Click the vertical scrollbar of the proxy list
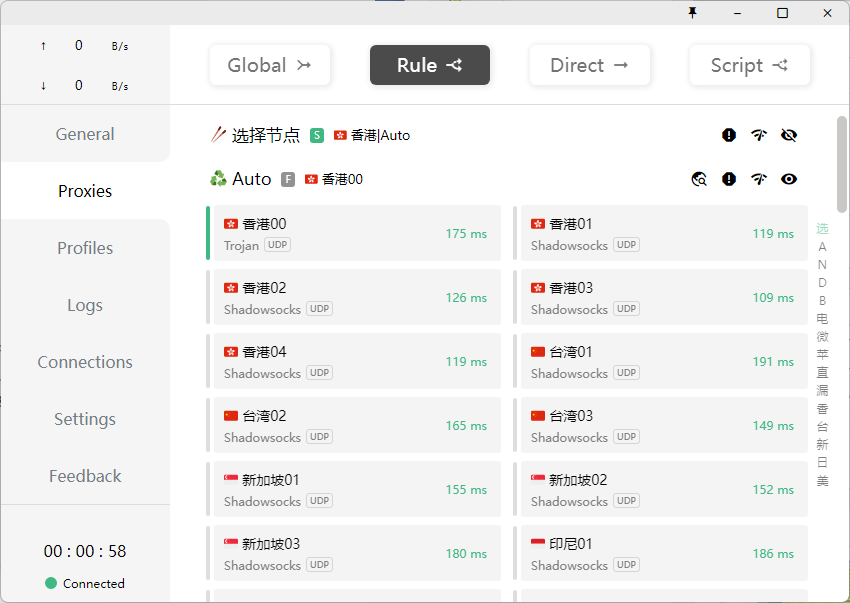The image size is (850, 603). [x=842, y=165]
